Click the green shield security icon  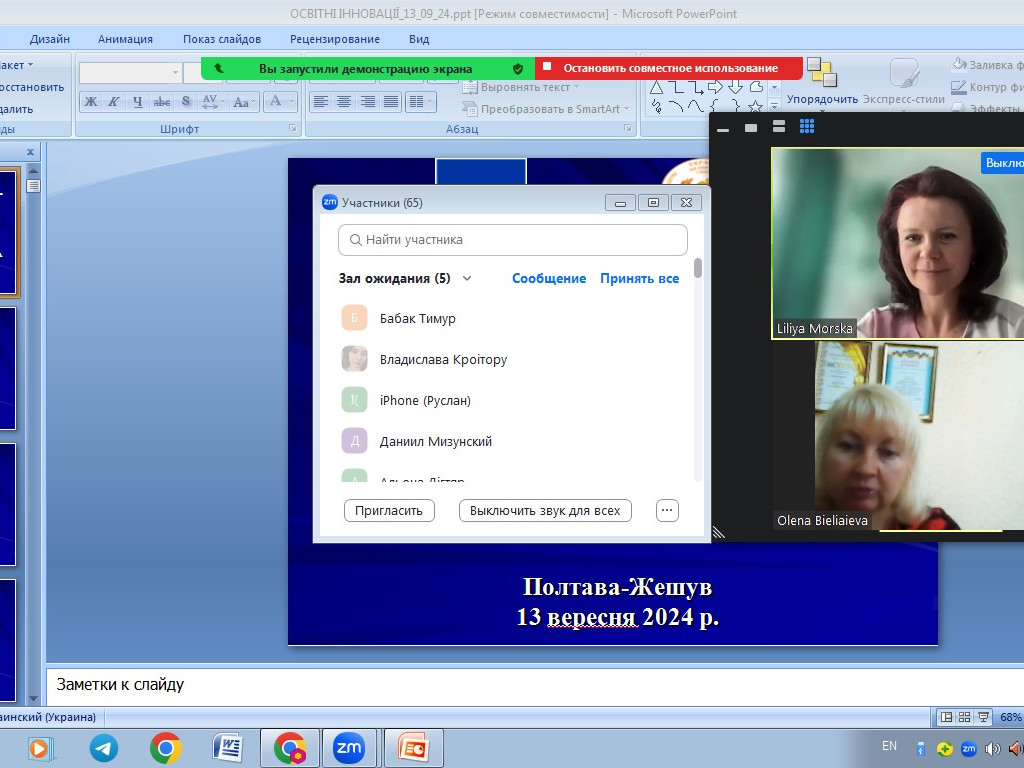pos(518,69)
